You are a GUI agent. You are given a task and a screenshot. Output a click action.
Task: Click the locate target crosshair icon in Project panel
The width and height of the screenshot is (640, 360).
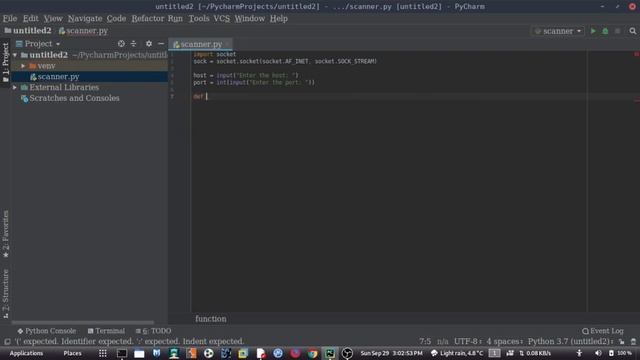pos(121,44)
